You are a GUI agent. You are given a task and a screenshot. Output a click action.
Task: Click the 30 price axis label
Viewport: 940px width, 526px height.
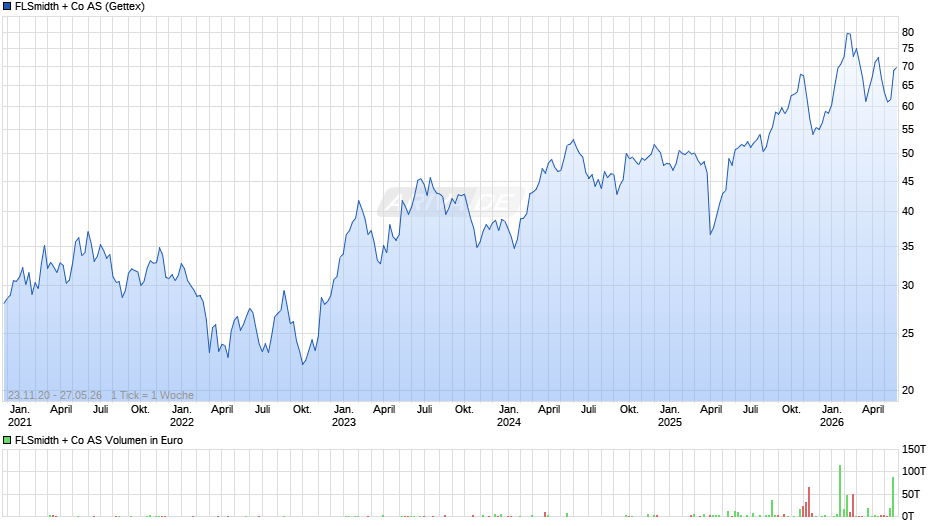(x=908, y=285)
